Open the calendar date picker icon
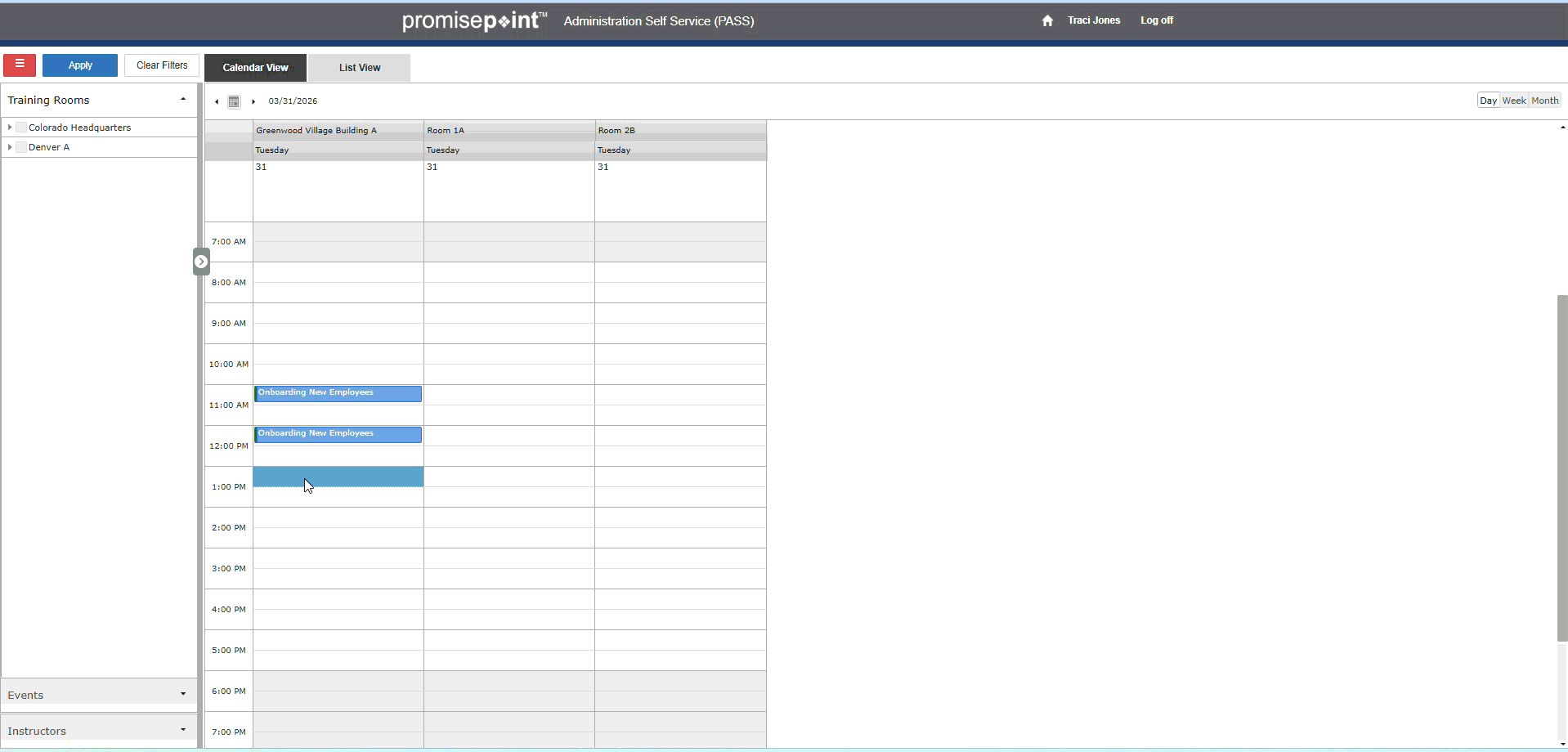Image resolution: width=1568 pixels, height=752 pixels. (234, 101)
